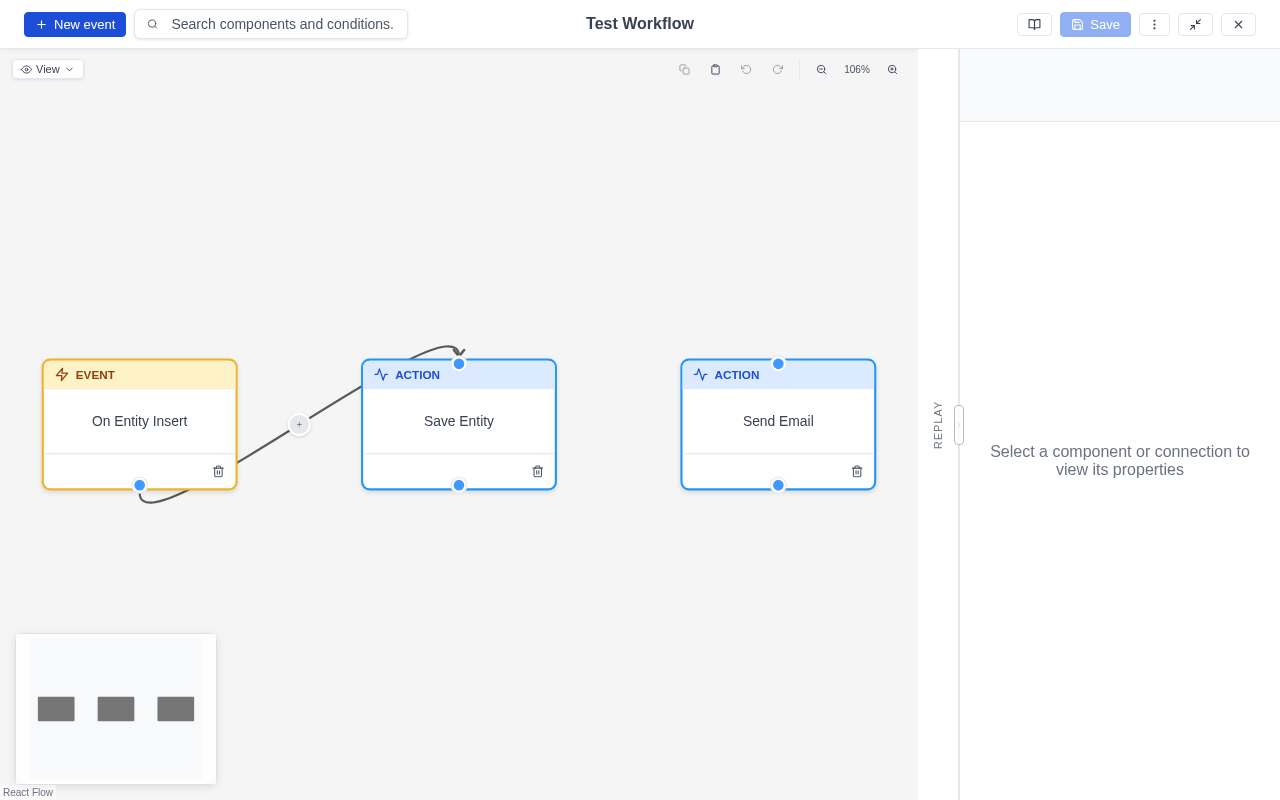Select the connection handle under Save Entity

pyautogui.click(x=459, y=485)
